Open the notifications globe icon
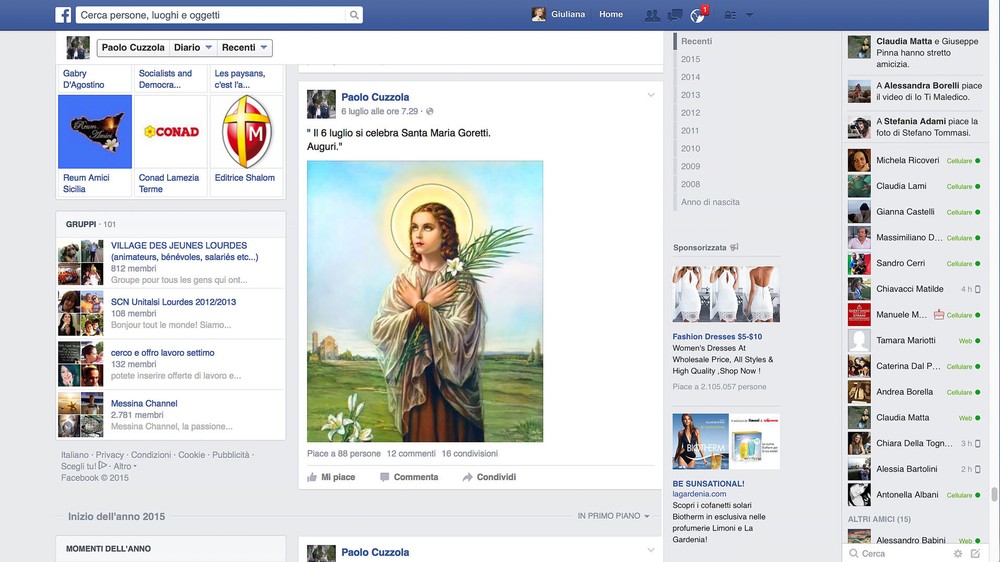1000x562 pixels. 698,15
